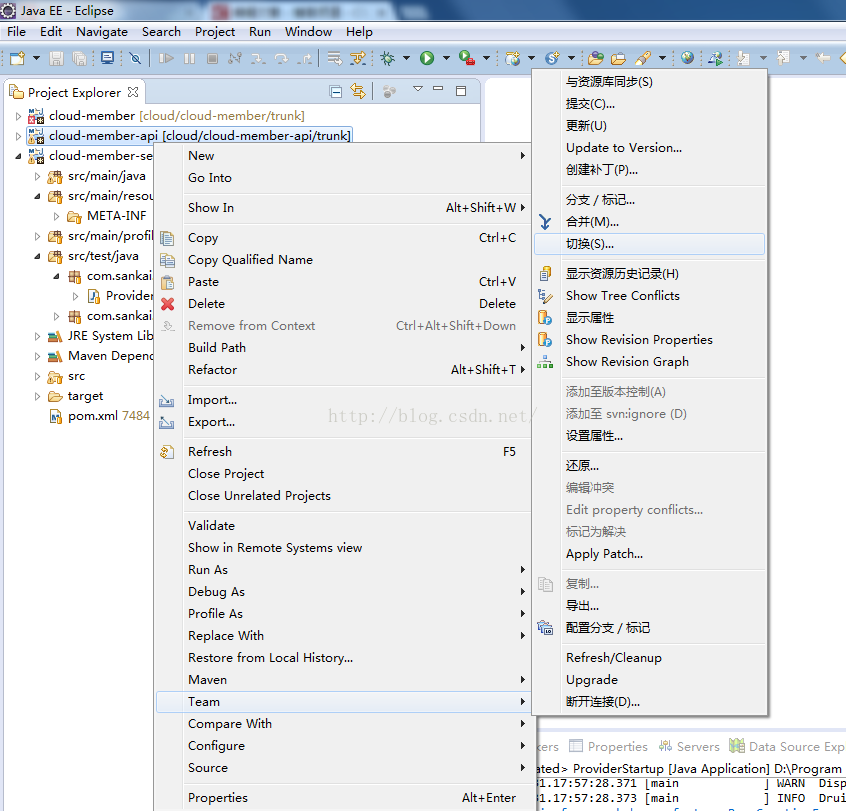Select Apply Patch... in Team submenu
This screenshot has height=811, width=846.
pyautogui.click(x=649, y=554)
